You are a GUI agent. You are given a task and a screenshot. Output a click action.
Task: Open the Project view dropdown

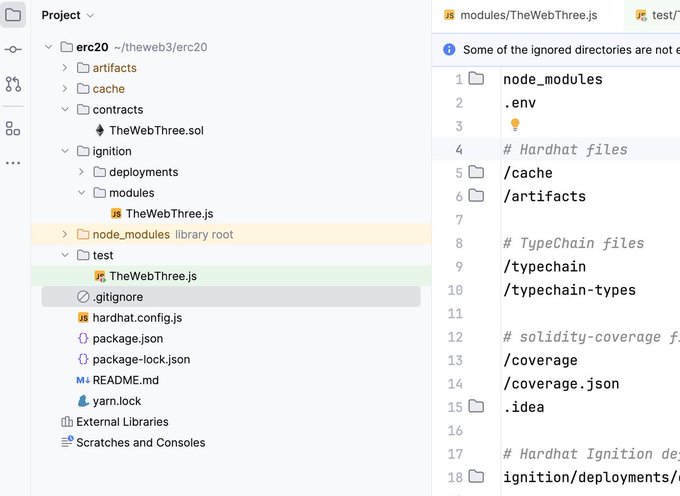(68, 15)
